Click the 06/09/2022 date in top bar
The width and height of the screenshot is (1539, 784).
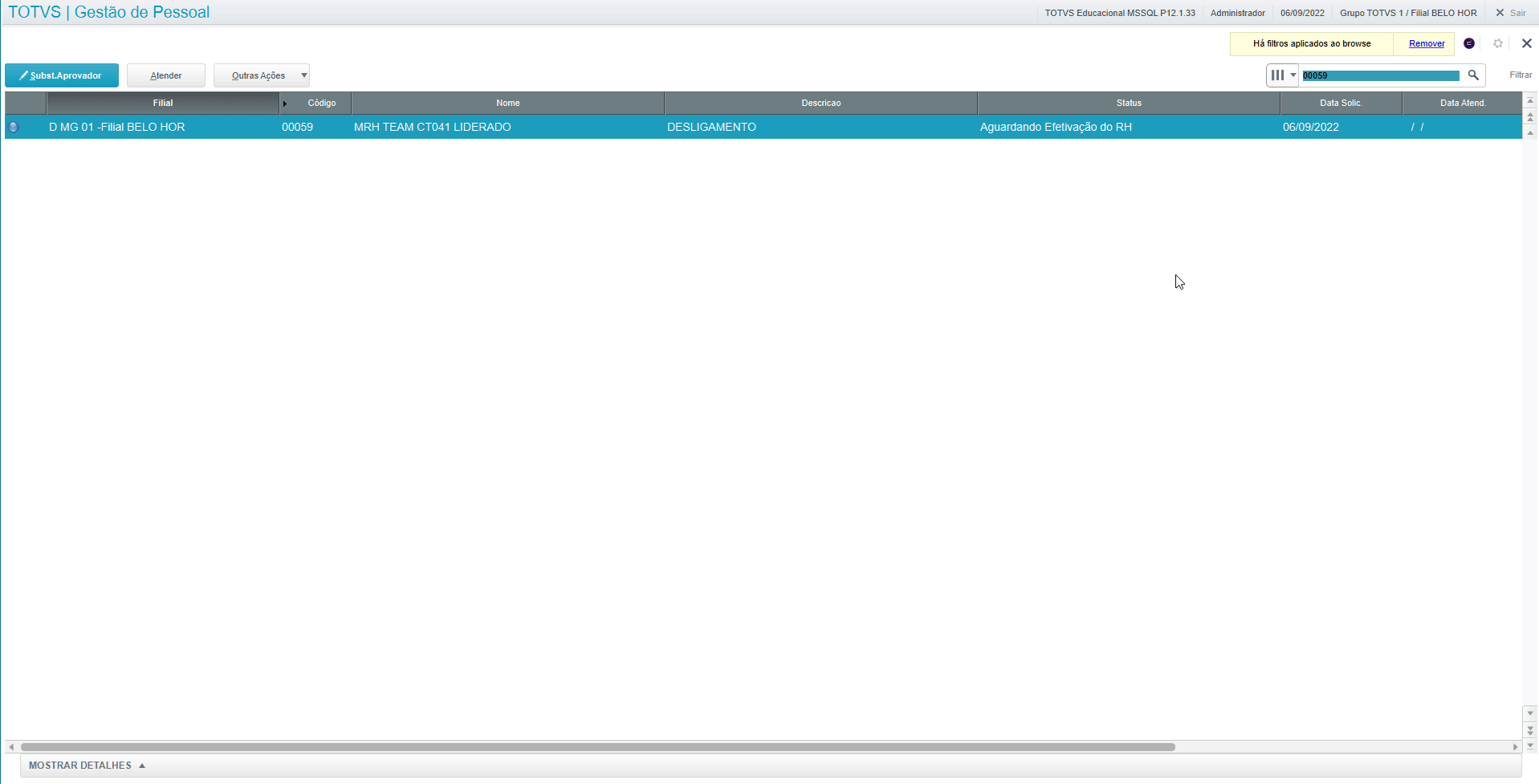[1302, 13]
